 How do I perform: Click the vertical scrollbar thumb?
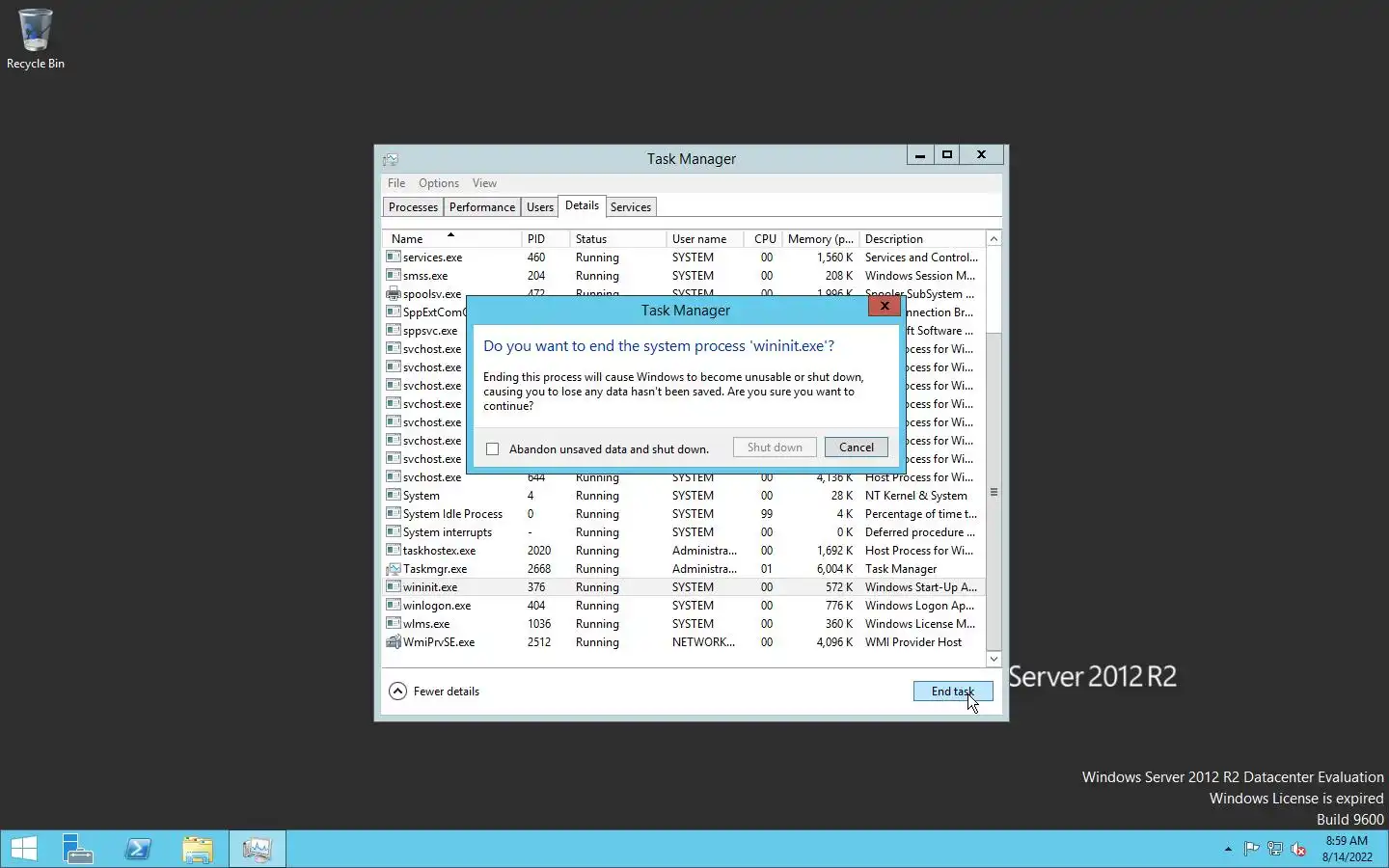click(994, 492)
